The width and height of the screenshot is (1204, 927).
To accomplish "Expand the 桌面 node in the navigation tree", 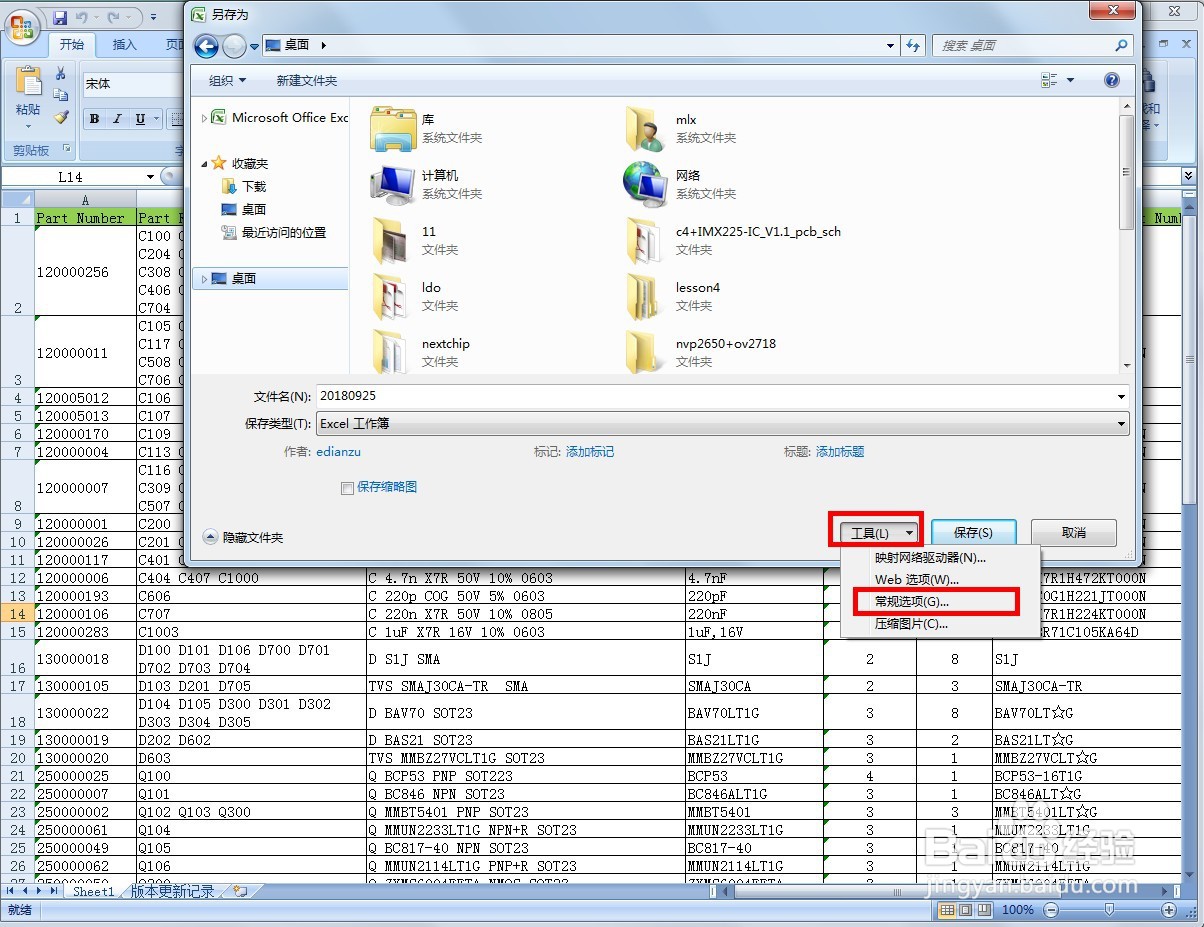I will (204, 279).
